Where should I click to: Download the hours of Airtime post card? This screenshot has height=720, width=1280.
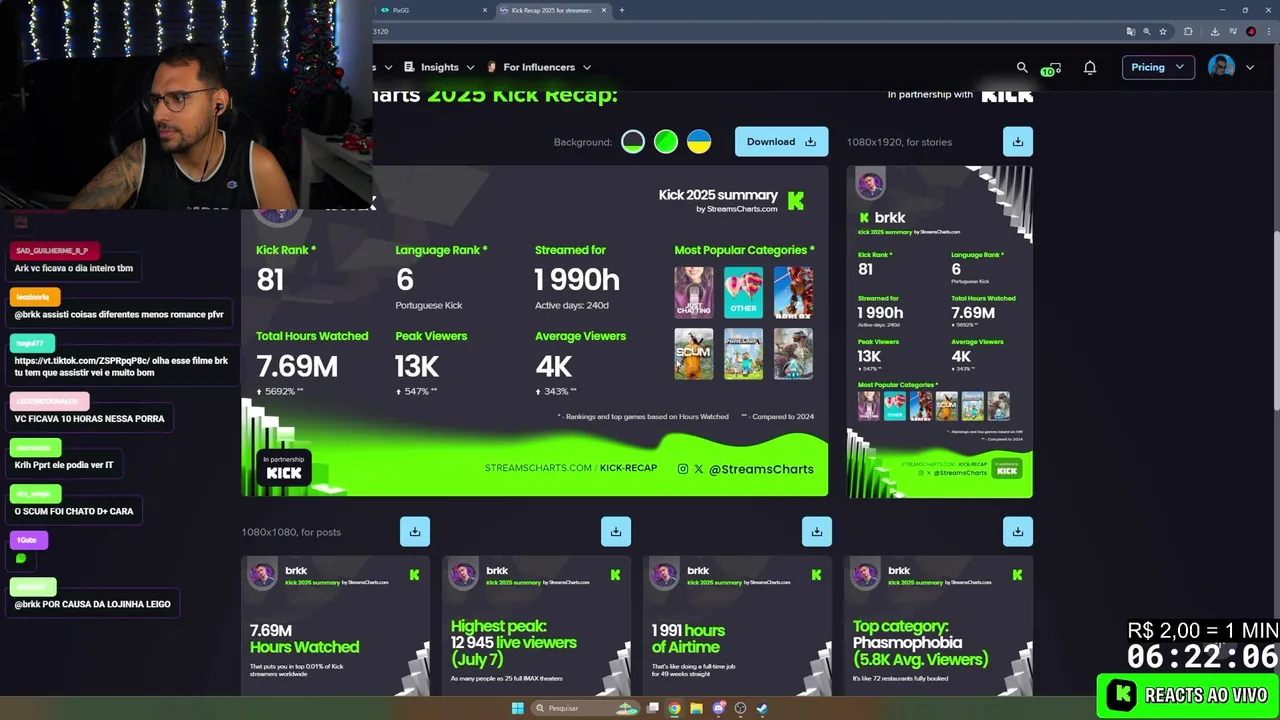pyautogui.click(x=816, y=532)
